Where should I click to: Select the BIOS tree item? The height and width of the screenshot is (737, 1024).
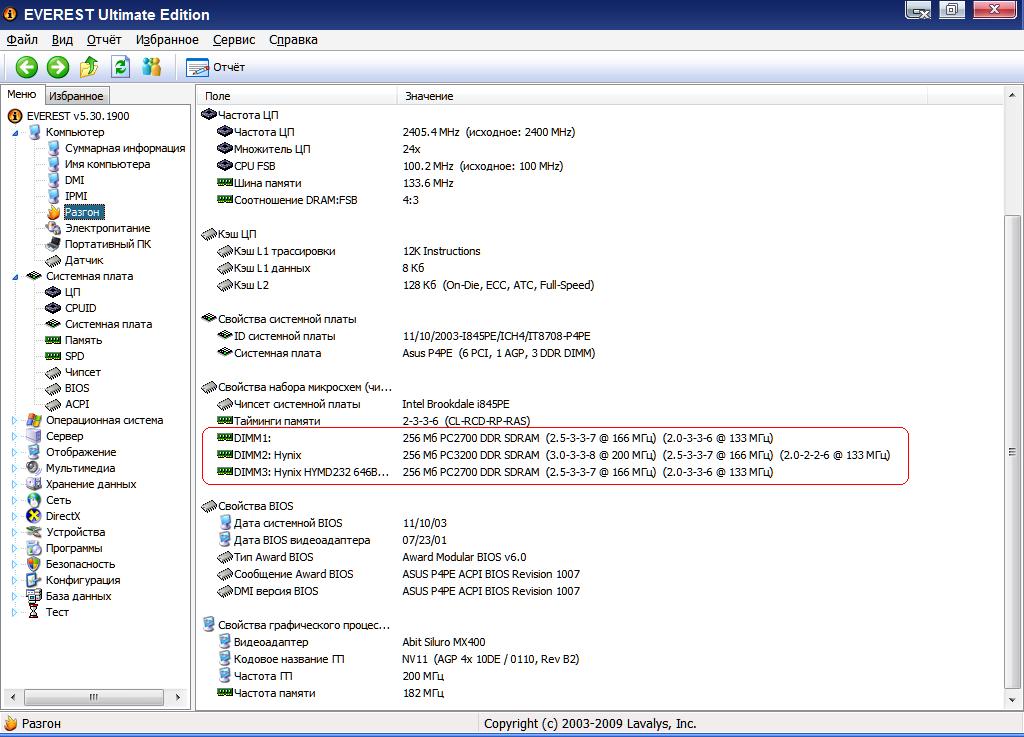[x=77, y=388]
